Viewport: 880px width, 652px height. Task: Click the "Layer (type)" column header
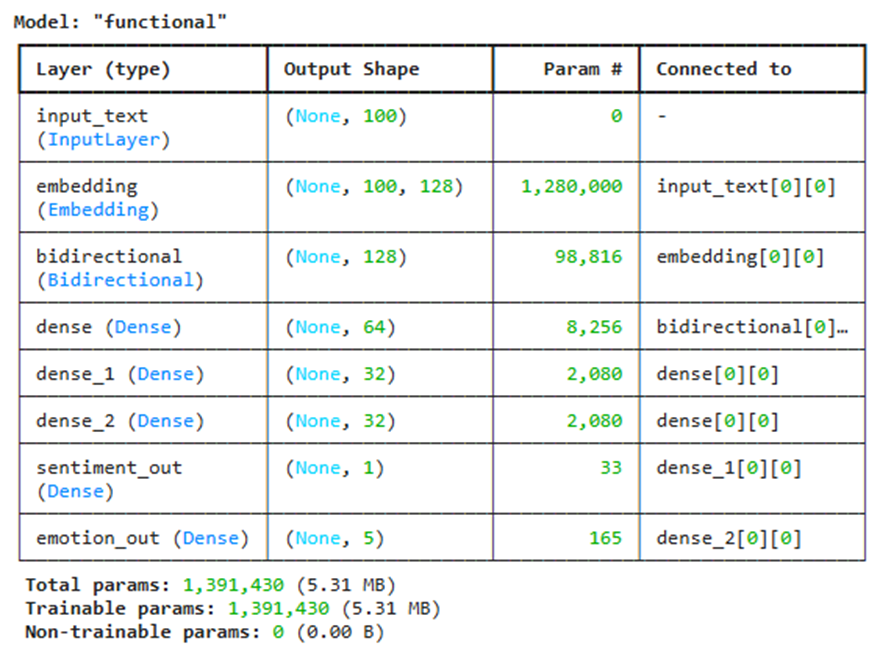[103, 69]
